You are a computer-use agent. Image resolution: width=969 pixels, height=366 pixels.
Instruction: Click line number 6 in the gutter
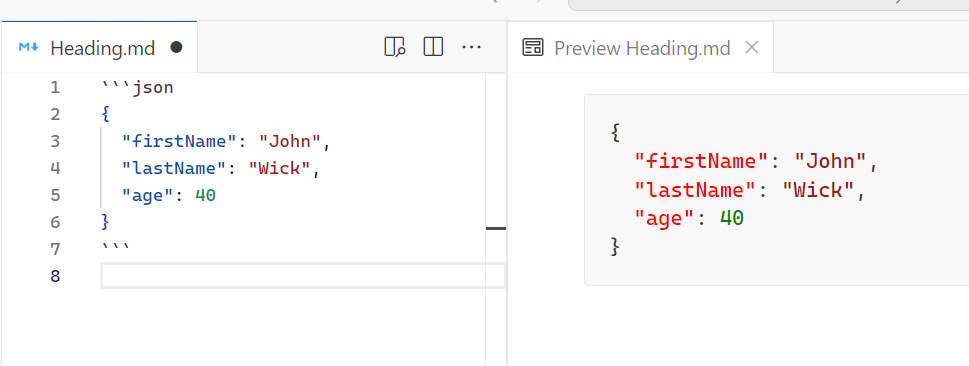pos(56,222)
